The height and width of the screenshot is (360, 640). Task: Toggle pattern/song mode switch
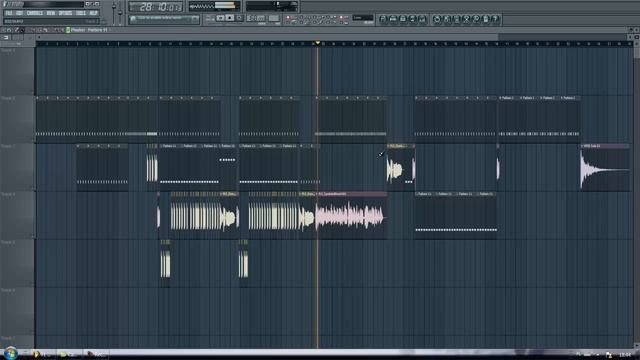[x=210, y=18]
